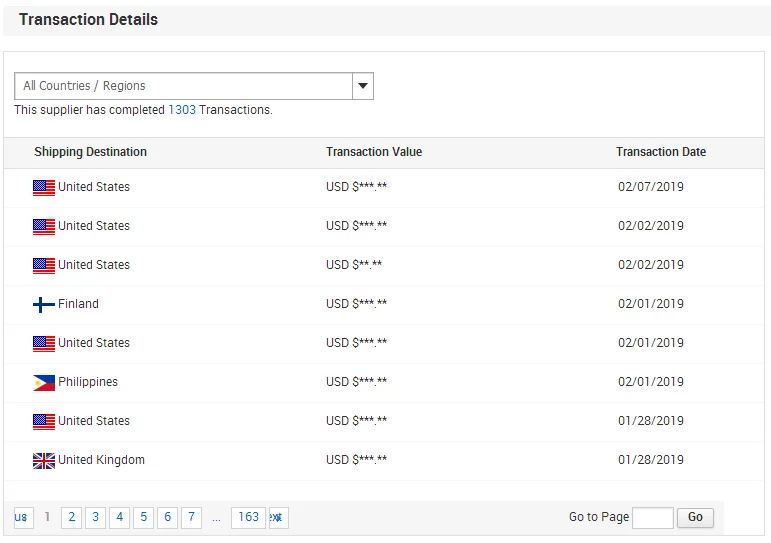This screenshot has width=771, height=543.
Task: Select the Finland destination text
Action: (x=78, y=304)
